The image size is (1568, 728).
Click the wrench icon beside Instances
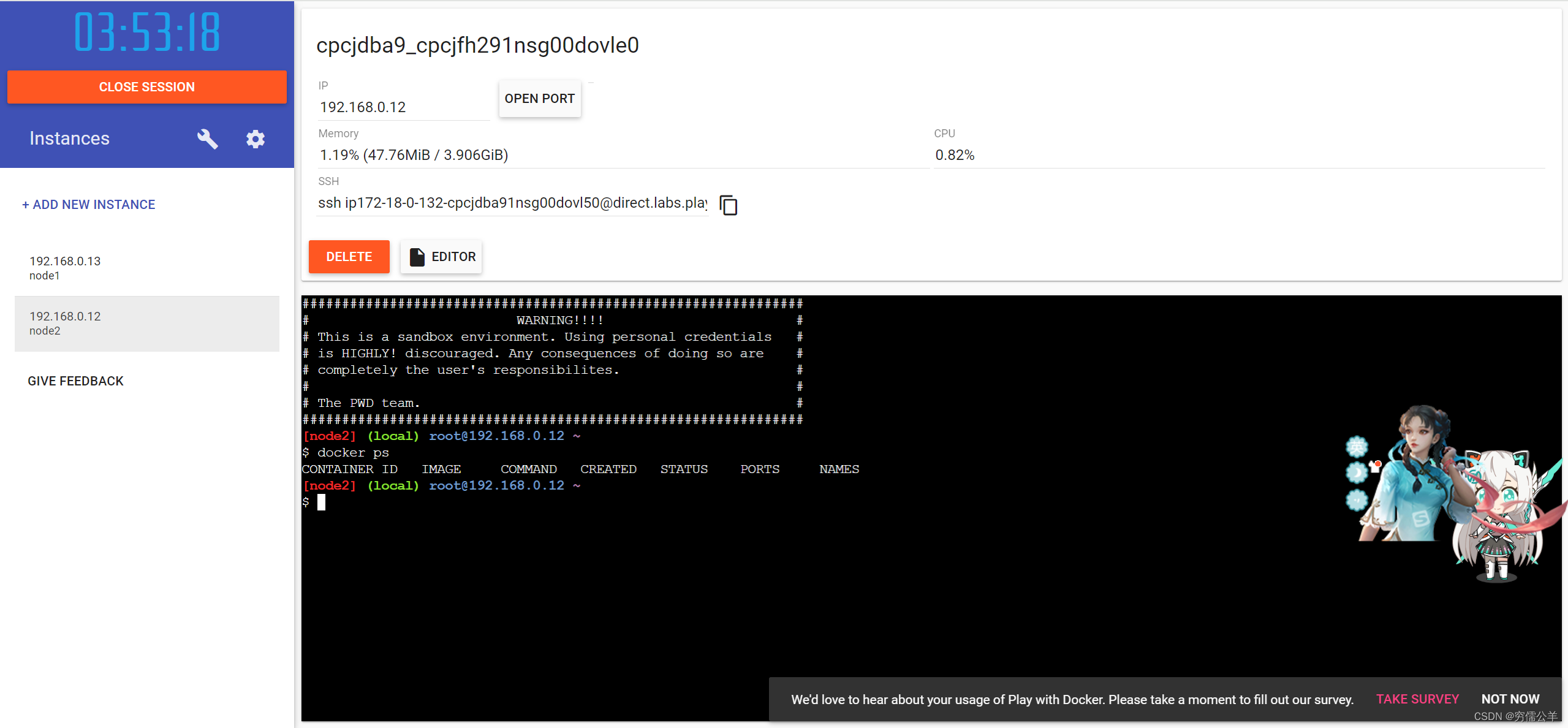pos(207,139)
